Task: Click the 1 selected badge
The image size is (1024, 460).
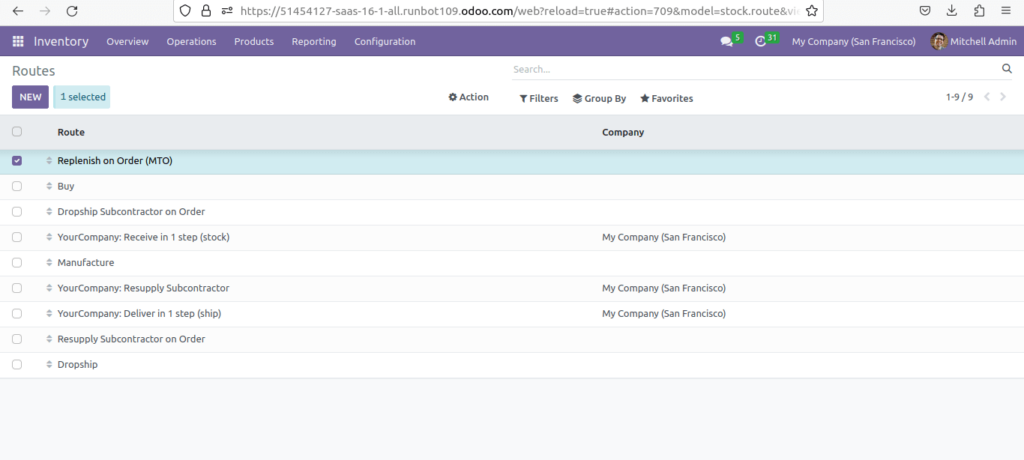Action: tap(82, 97)
